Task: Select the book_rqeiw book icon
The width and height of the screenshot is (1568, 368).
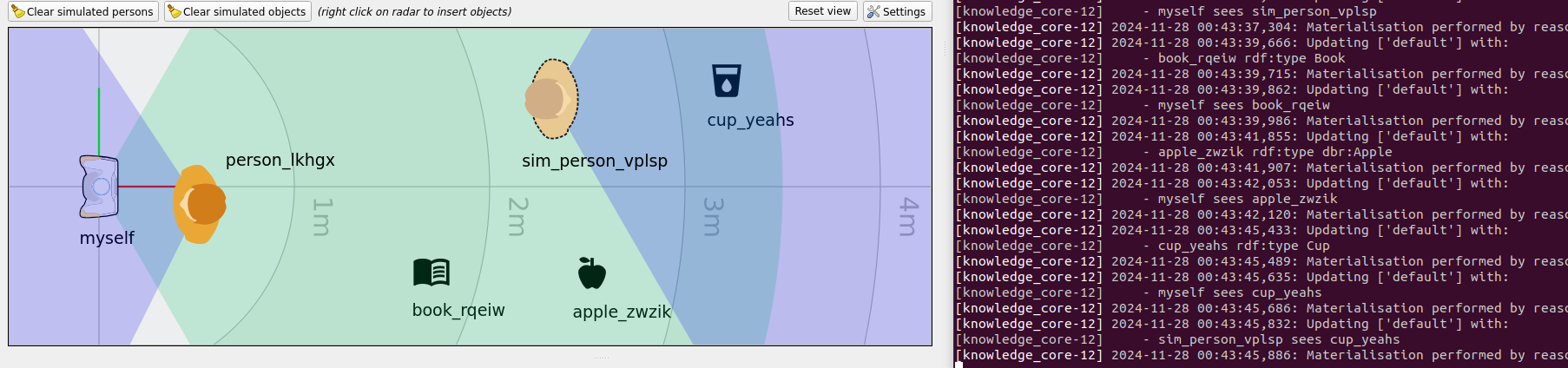Action: tap(432, 273)
